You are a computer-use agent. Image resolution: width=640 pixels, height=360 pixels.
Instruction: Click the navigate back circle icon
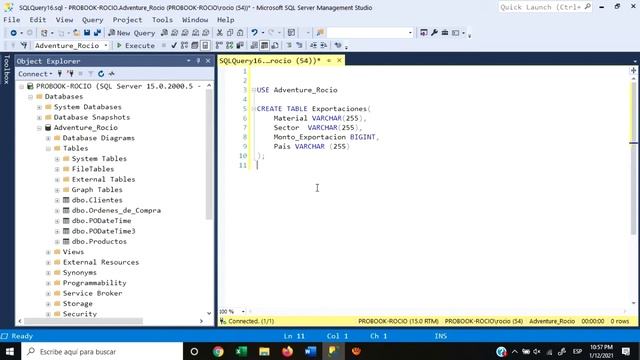pyautogui.click(x=13, y=33)
